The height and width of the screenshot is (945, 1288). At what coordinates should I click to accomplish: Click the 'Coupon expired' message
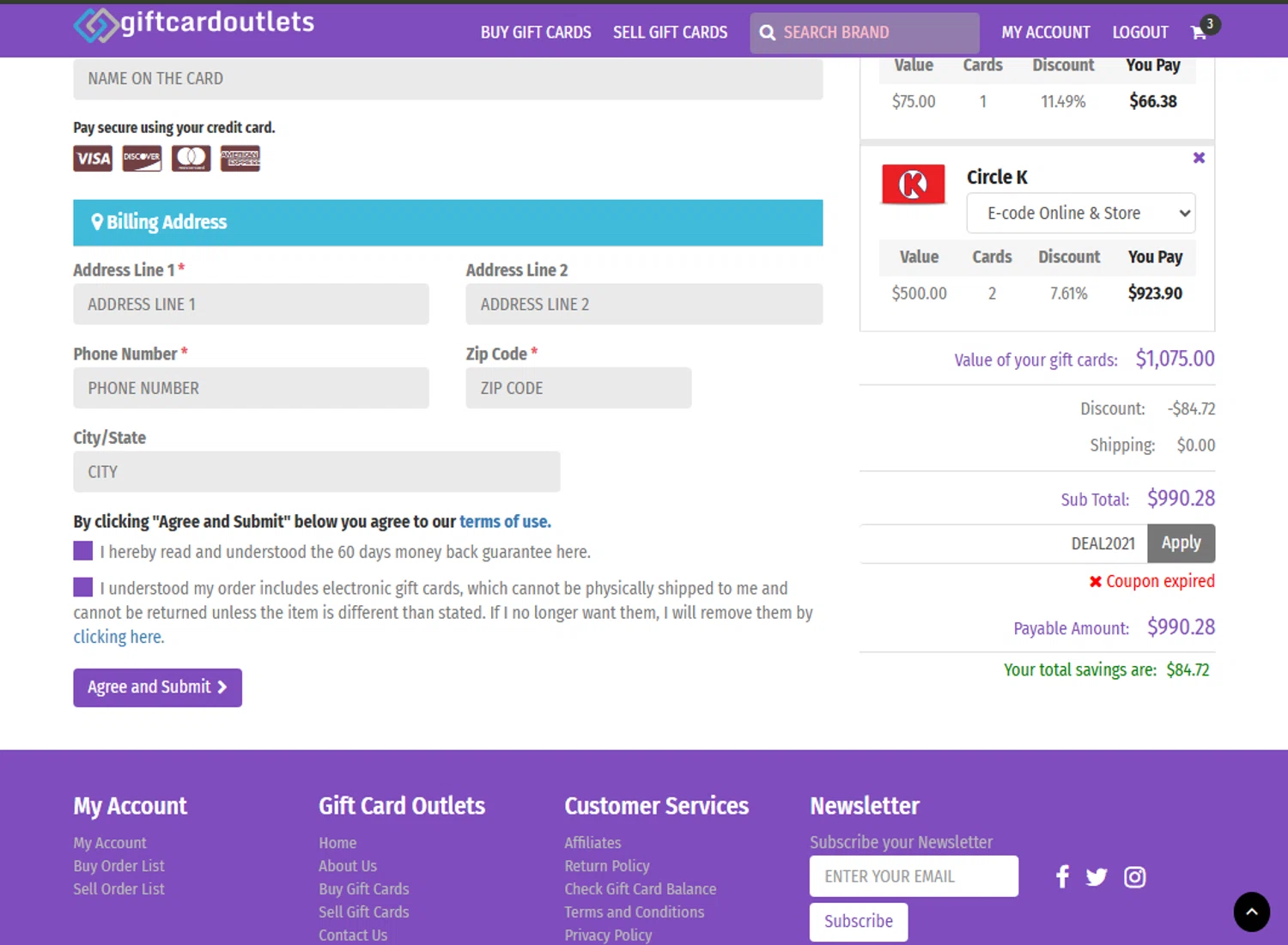coord(1160,581)
